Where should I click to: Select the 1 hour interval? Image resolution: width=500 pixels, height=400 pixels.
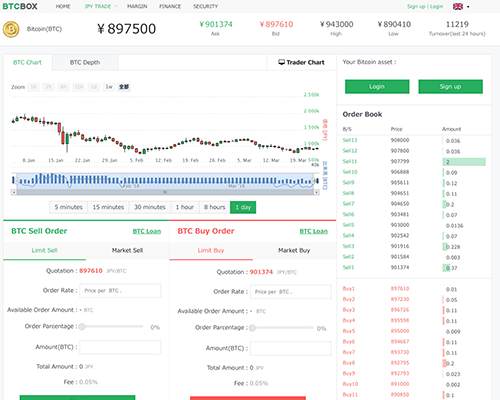tap(185, 207)
